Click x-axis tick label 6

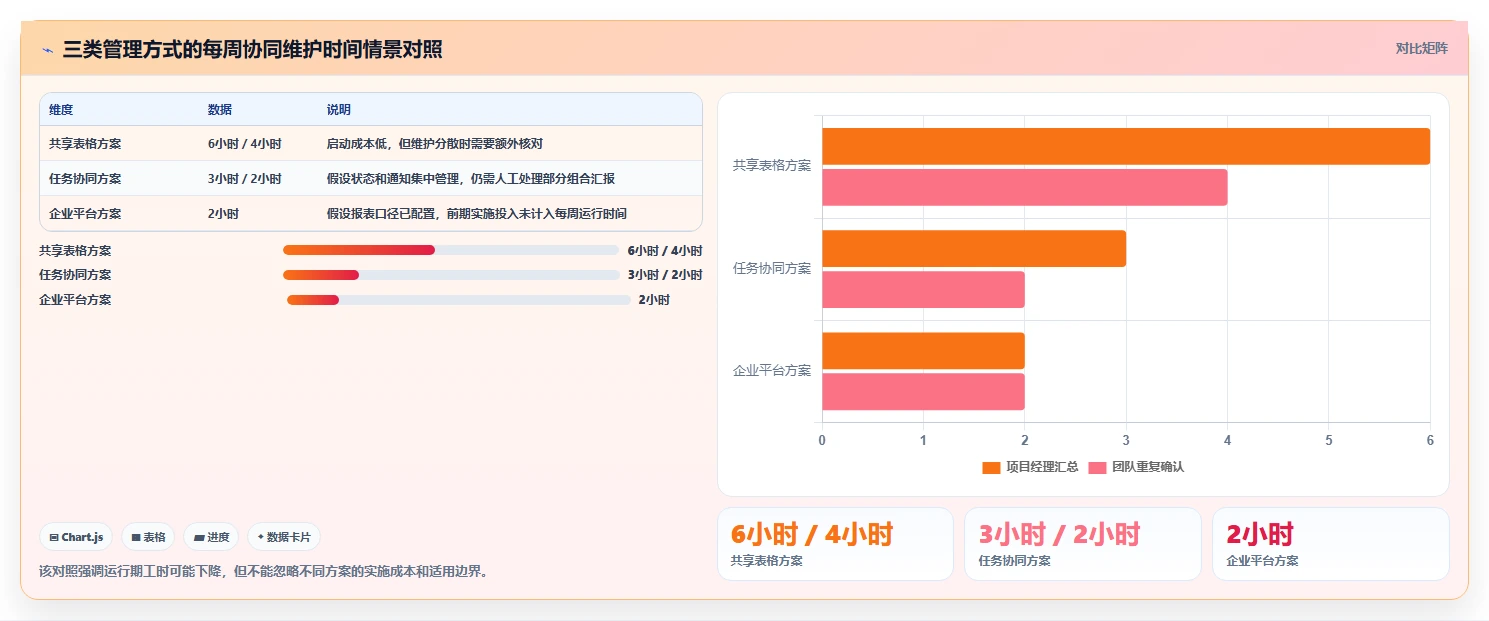point(1430,441)
